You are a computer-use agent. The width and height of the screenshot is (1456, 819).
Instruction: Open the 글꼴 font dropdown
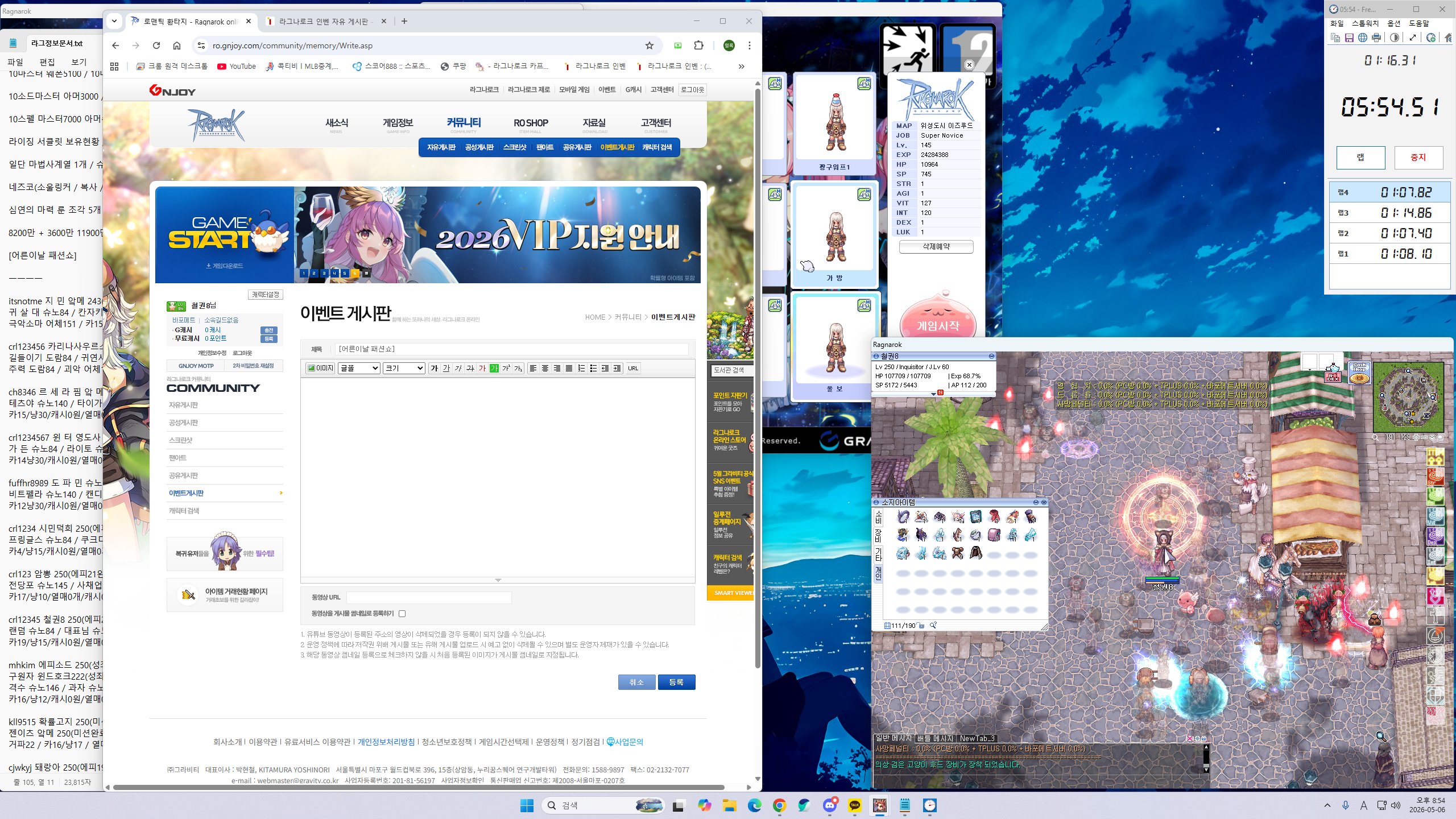(359, 368)
